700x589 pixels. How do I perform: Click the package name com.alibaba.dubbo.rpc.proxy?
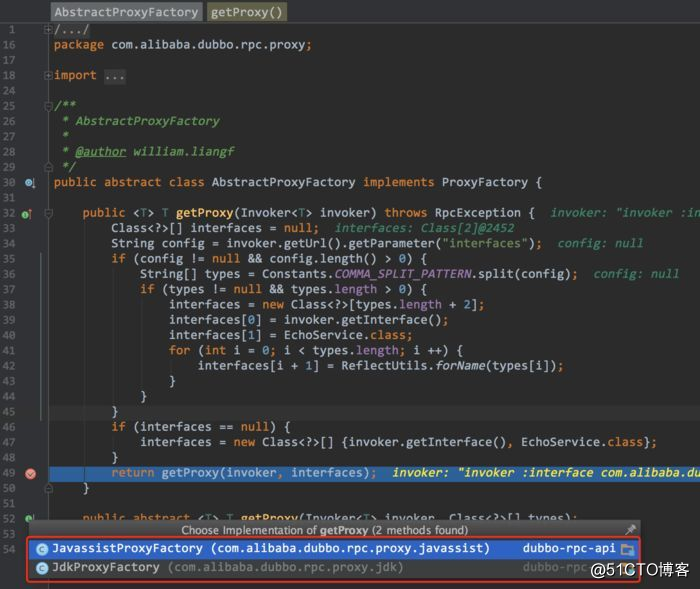tap(208, 45)
